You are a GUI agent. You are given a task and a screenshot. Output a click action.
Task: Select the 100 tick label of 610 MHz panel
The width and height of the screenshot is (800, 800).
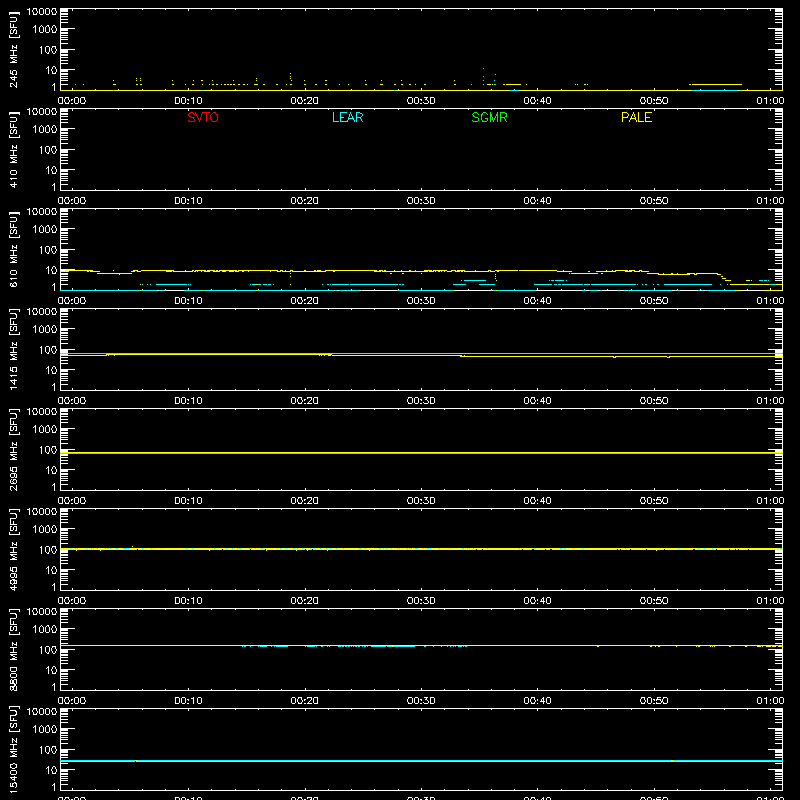click(x=48, y=250)
